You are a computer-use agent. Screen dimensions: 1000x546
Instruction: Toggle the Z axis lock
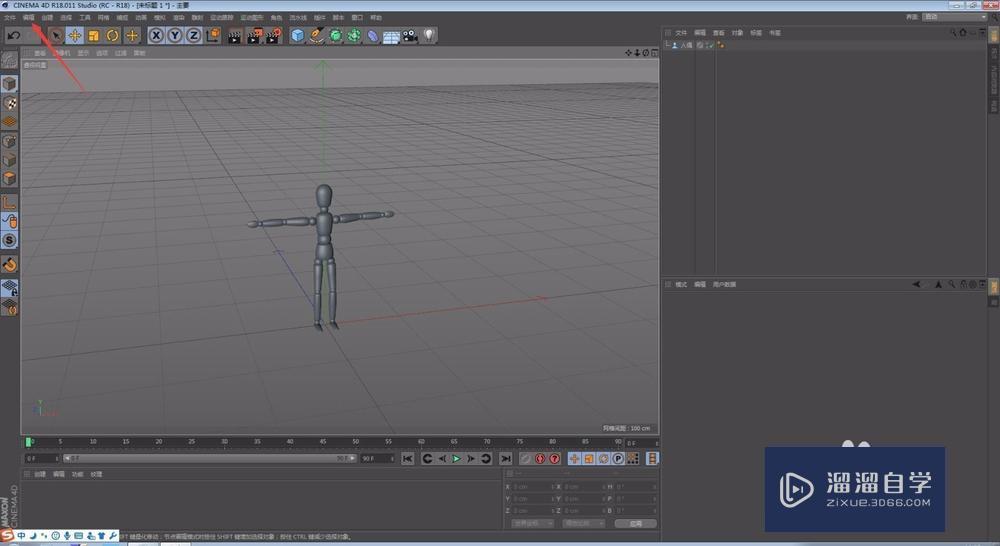[x=193, y=36]
